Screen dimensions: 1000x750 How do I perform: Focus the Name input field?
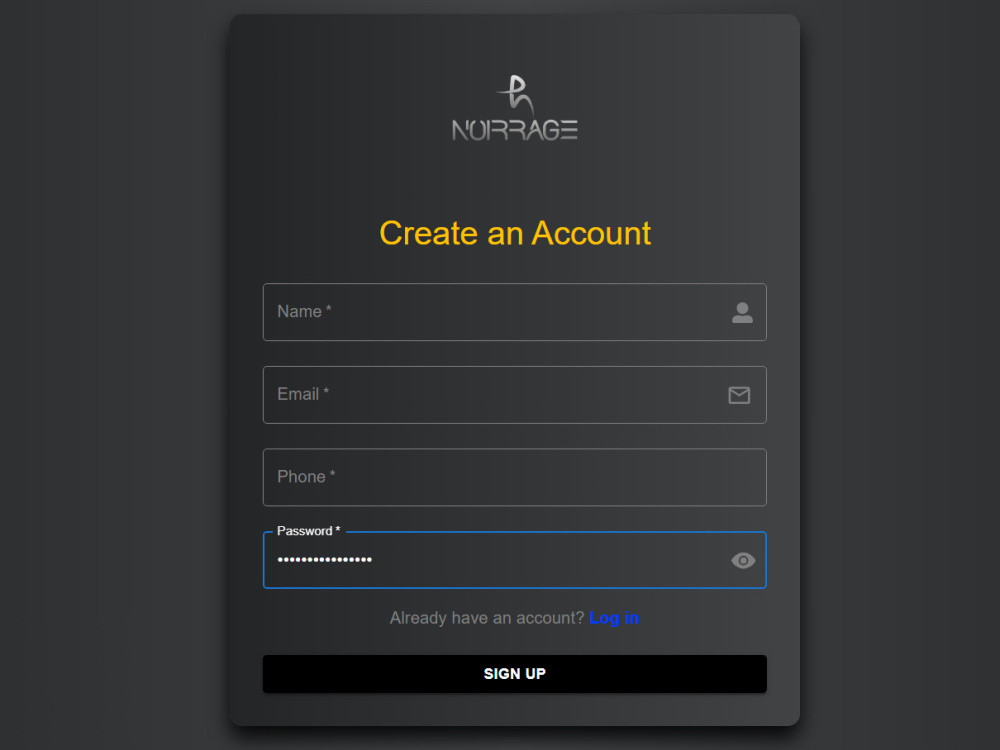tap(515, 312)
